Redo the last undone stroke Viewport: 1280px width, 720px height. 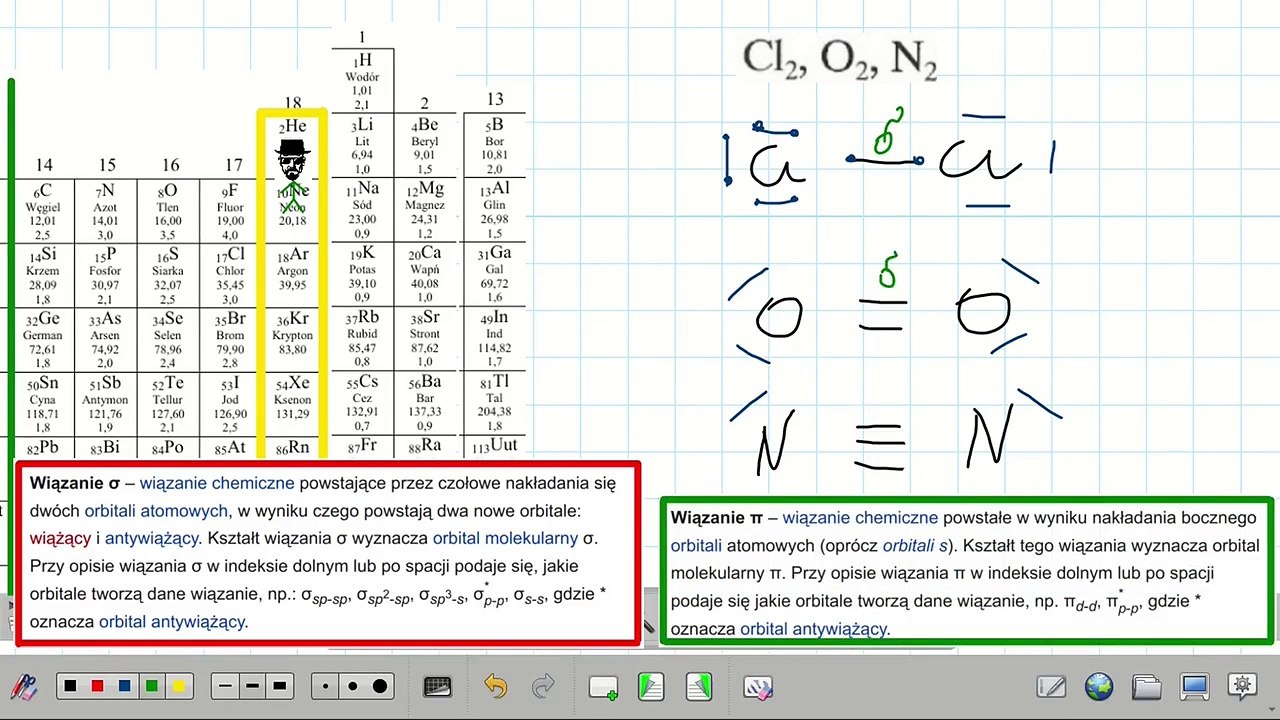[x=543, y=686]
